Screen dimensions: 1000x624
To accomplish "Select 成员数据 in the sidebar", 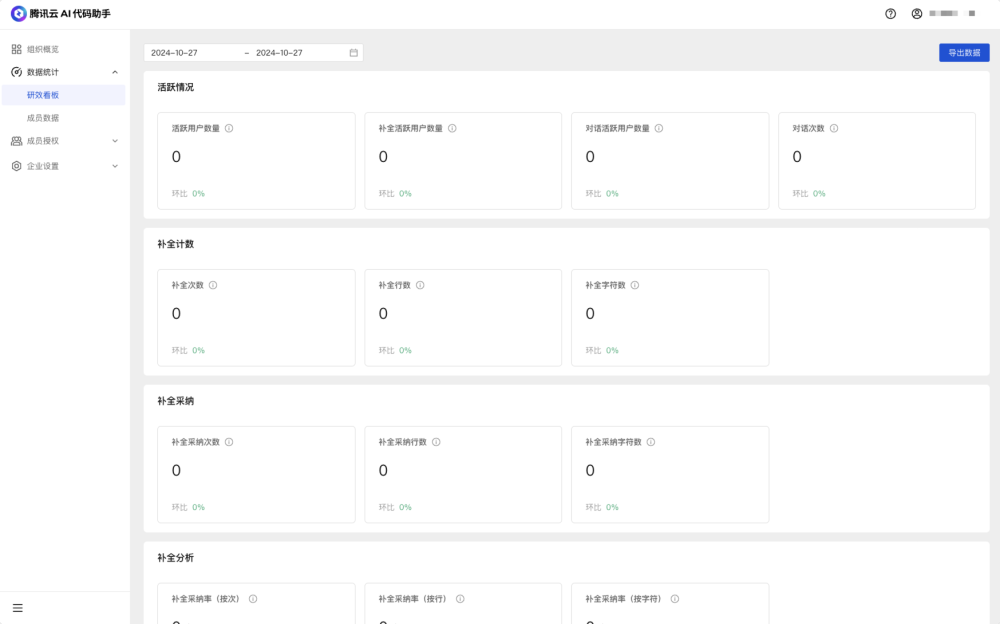I will (43, 118).
